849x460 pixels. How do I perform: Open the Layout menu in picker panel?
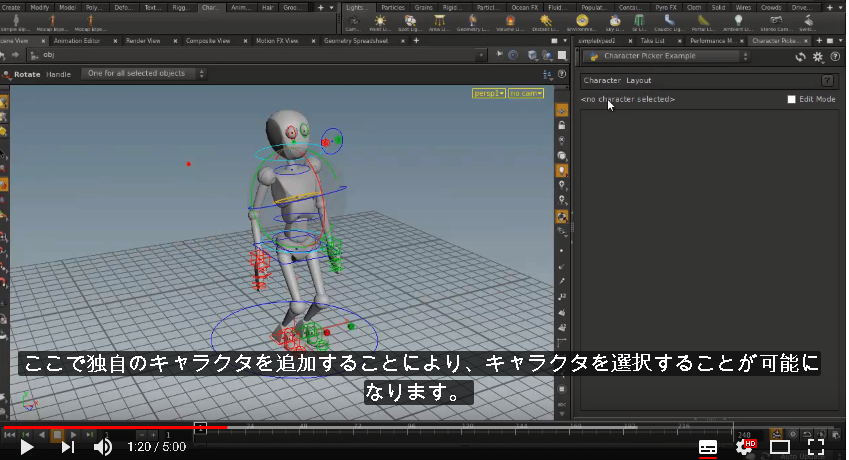click(638, 81)
